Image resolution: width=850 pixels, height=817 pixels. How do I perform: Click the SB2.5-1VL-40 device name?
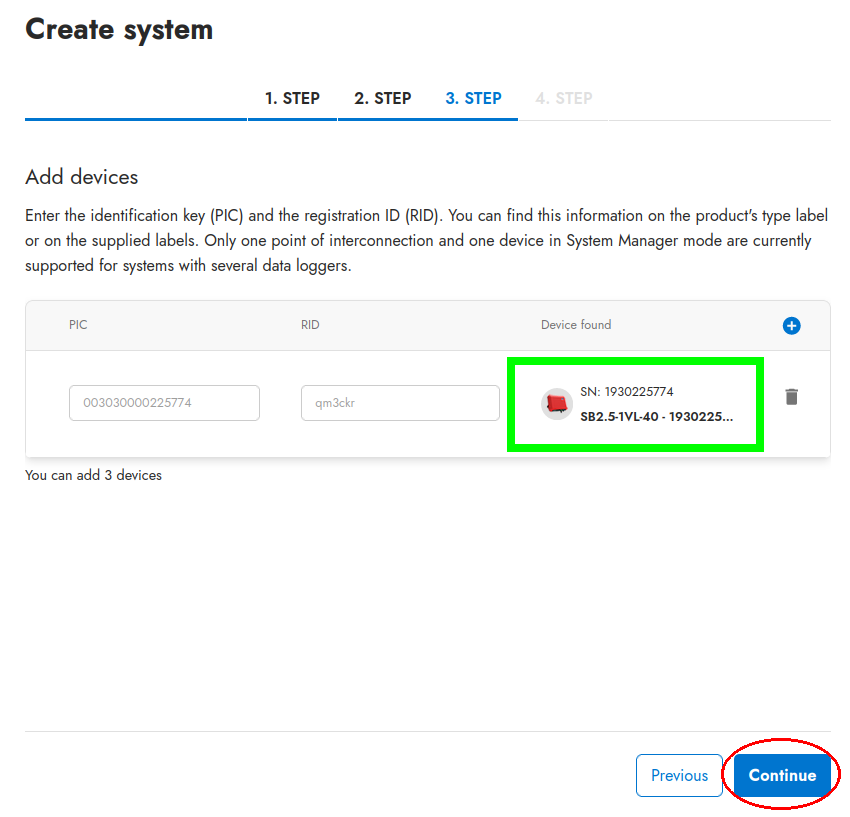pos(656,416)
